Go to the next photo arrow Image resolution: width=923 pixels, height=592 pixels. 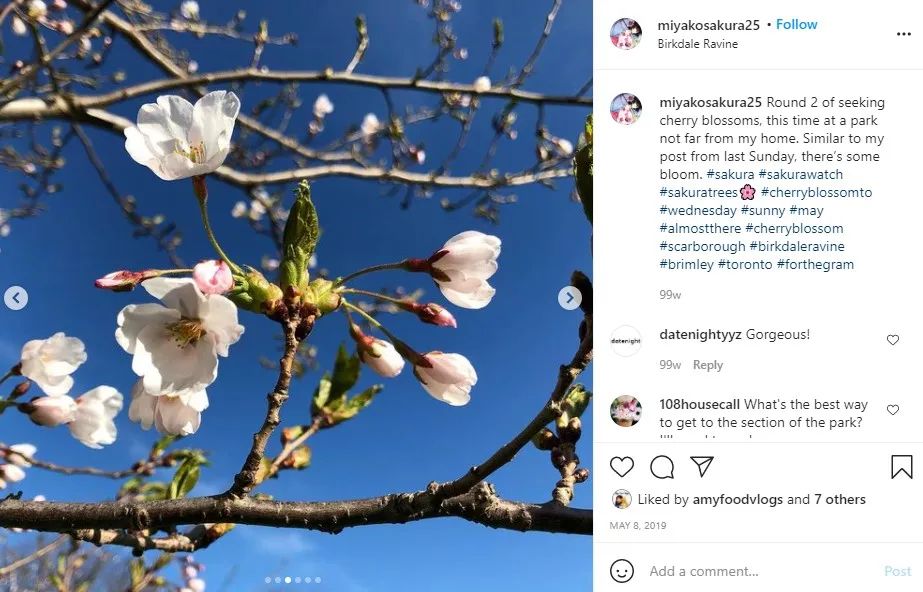tap(569, 298)
